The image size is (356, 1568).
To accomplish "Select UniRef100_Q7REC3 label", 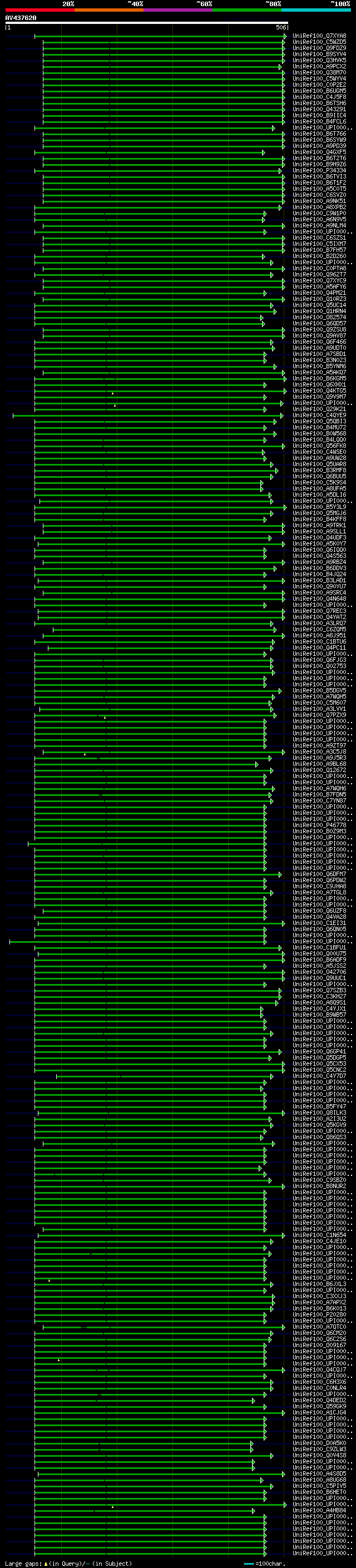I will (x=319, y=611).
